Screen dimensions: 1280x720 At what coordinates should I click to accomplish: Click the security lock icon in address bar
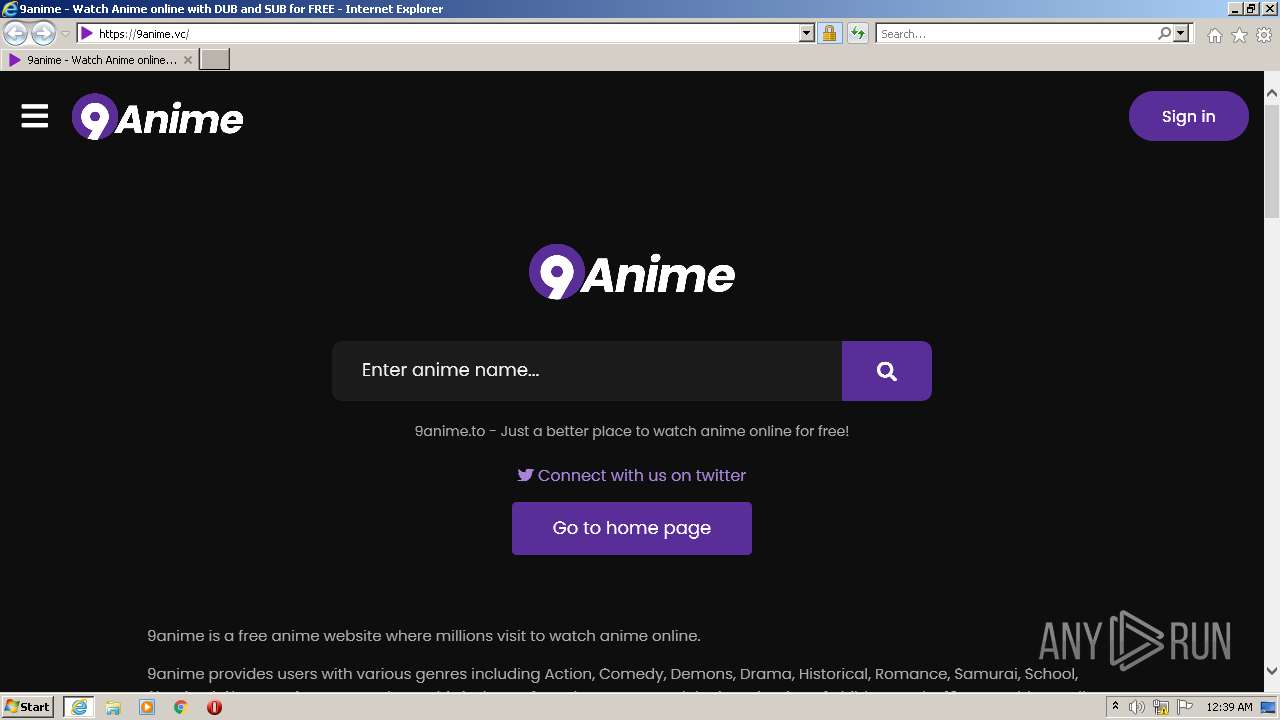pyautogui.click(x=829, y=33)
